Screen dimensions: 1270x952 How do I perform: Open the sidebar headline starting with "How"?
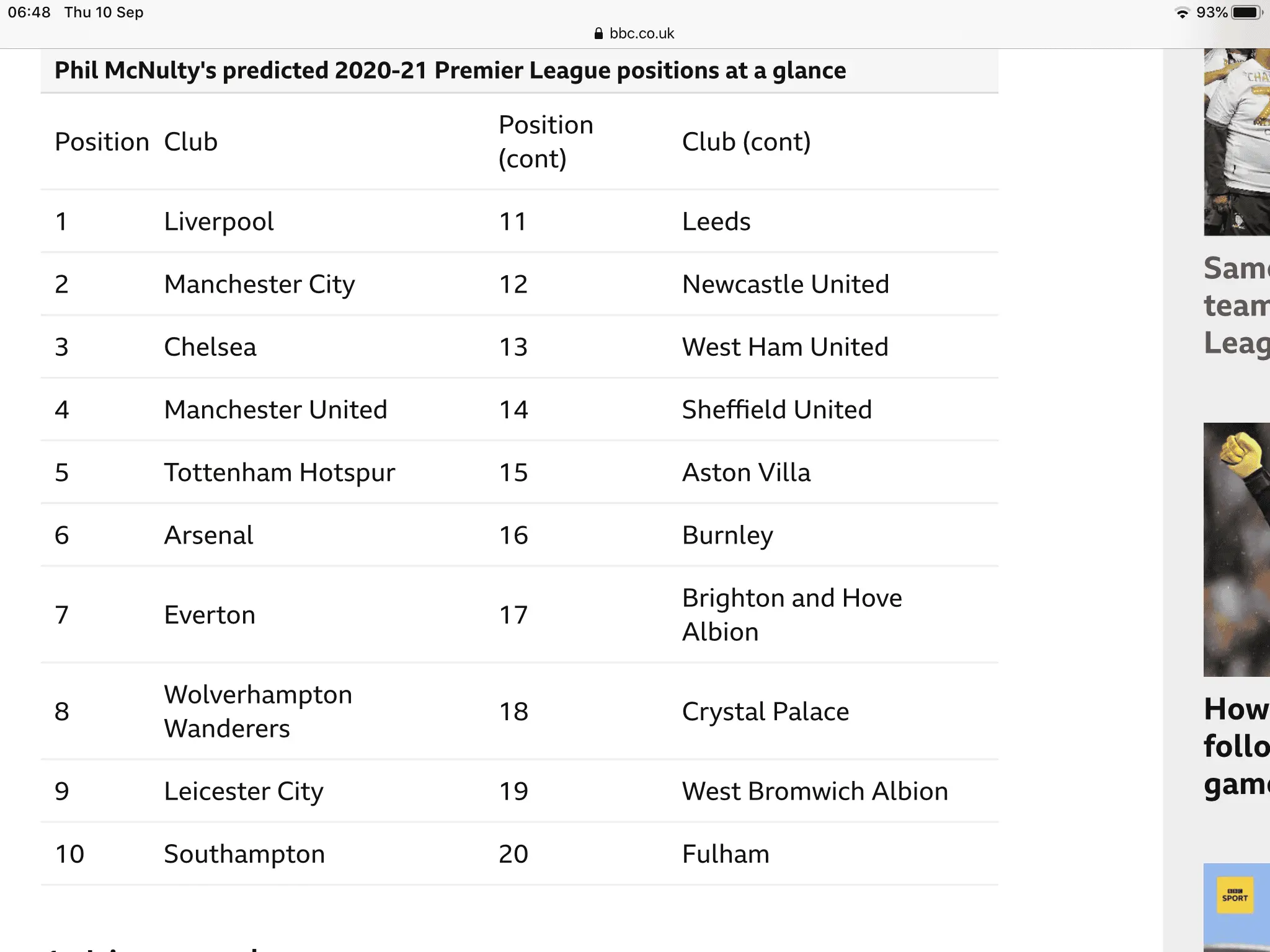point(1237,746)
